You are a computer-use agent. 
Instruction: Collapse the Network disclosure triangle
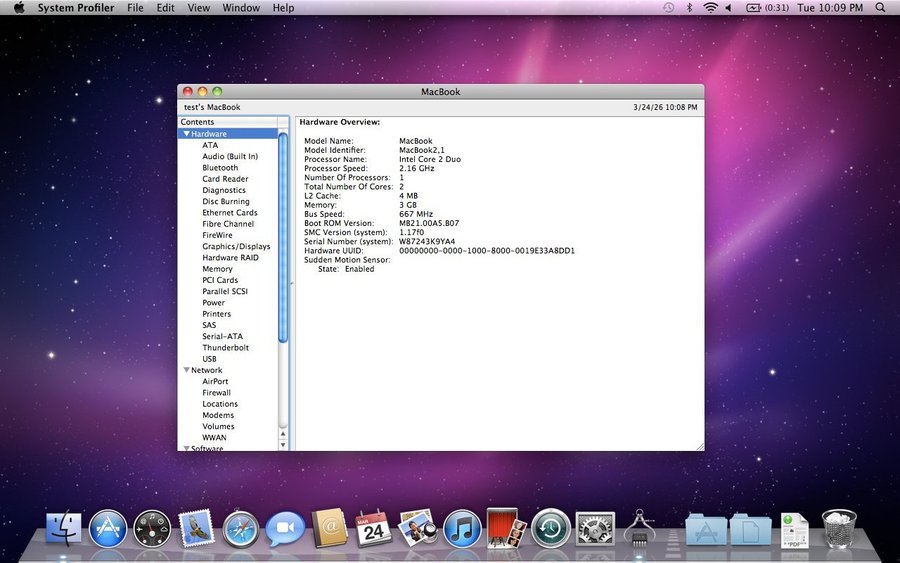186,370
